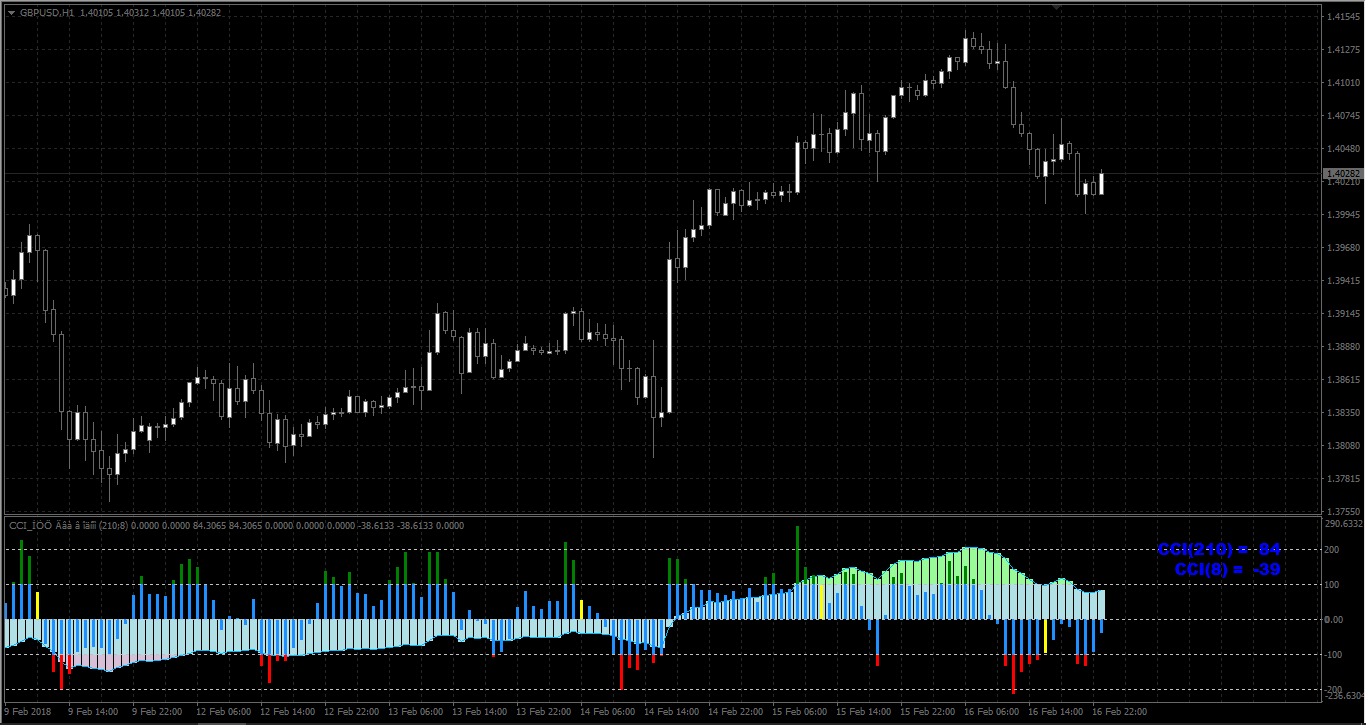The image size is (1366, 725).
Task: Click the 16 Feb 22:00 time label
Action: click(x=1118, y=712)
